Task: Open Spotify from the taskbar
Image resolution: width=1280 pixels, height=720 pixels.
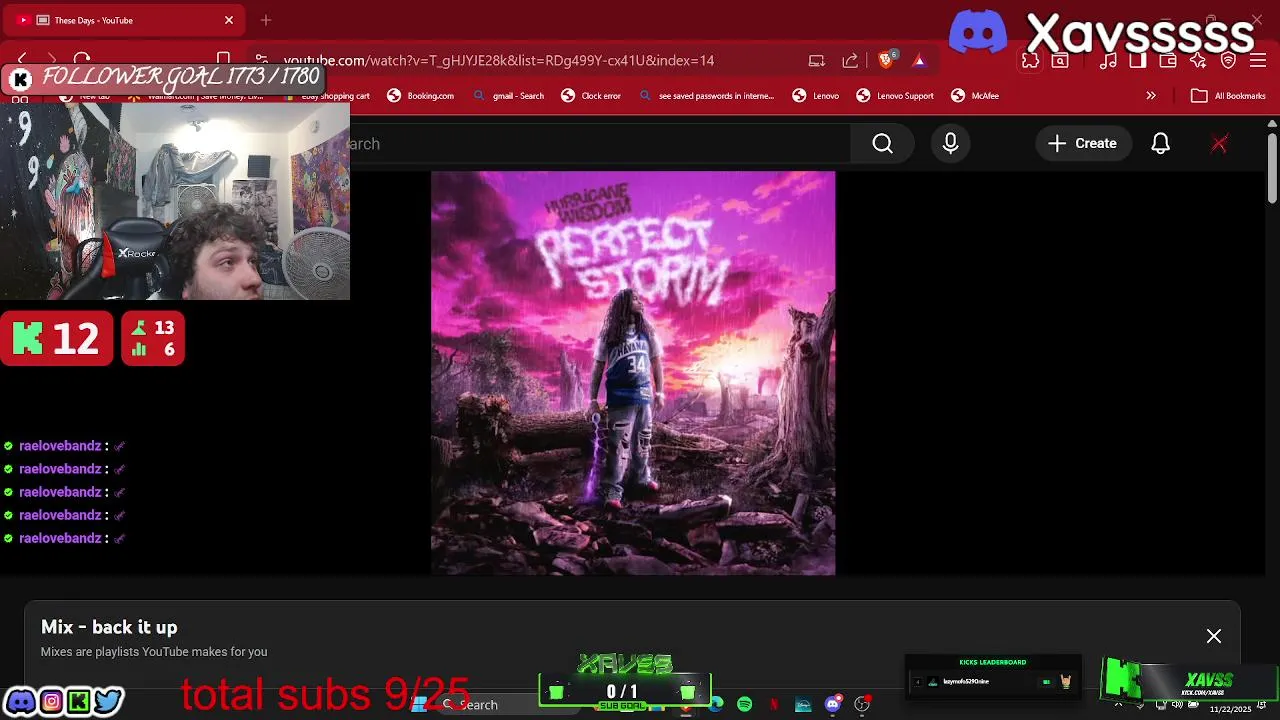Action: [x=744, y=705]
